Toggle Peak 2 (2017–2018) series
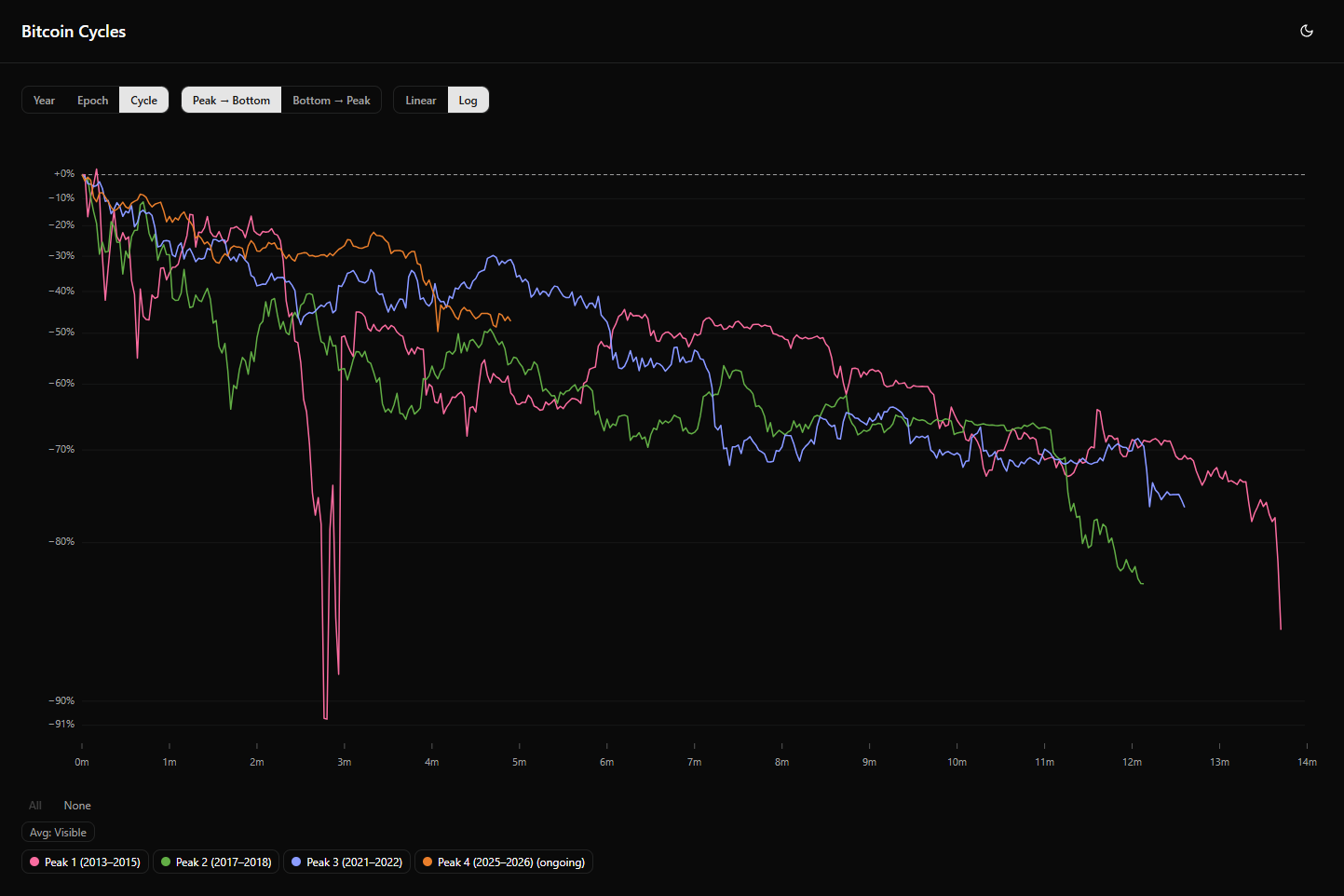1344x896 pixels. point(216,862)
